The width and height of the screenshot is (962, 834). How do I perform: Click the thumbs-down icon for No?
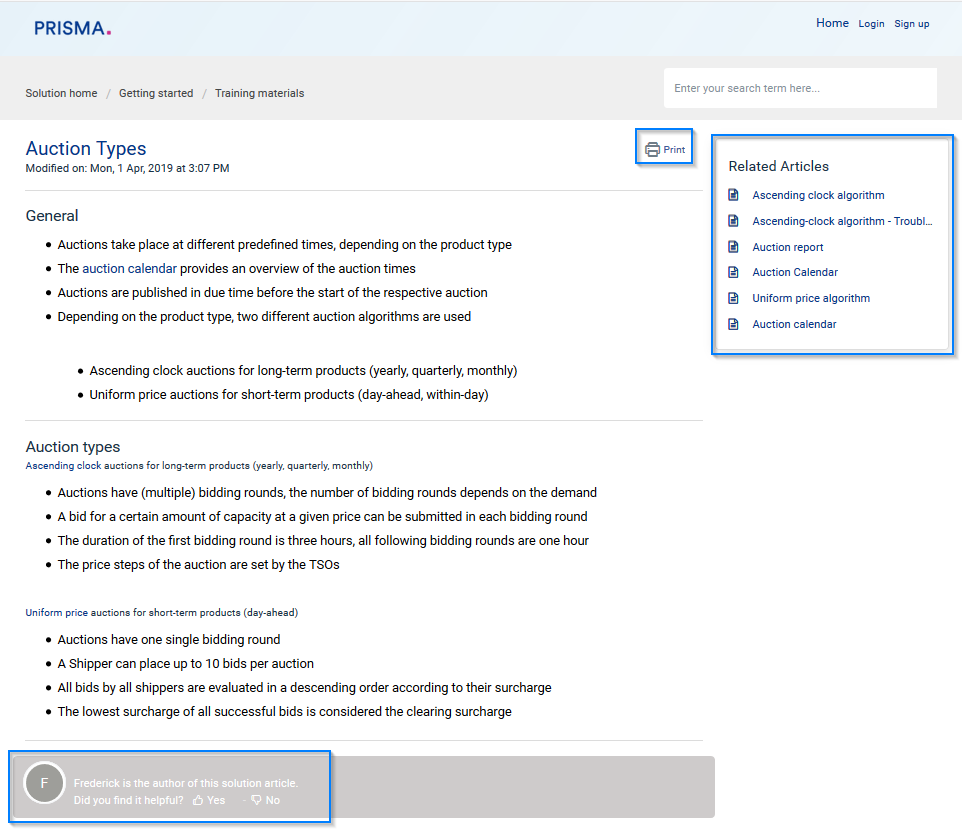point(256,800)
